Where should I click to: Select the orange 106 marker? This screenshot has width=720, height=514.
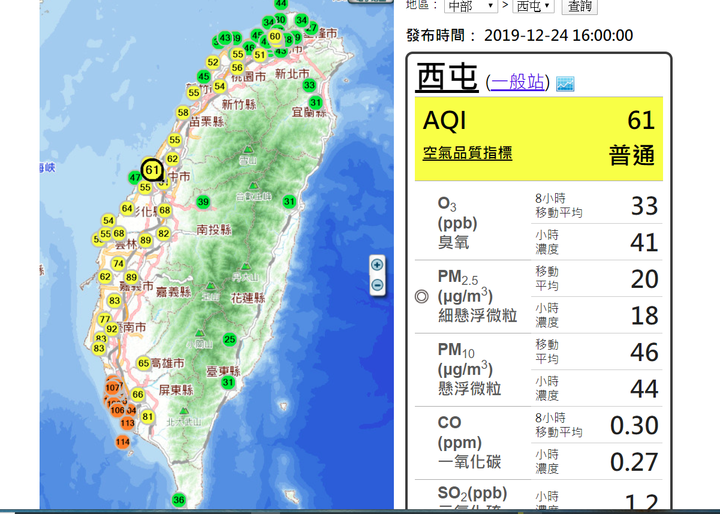pos(118,410)
